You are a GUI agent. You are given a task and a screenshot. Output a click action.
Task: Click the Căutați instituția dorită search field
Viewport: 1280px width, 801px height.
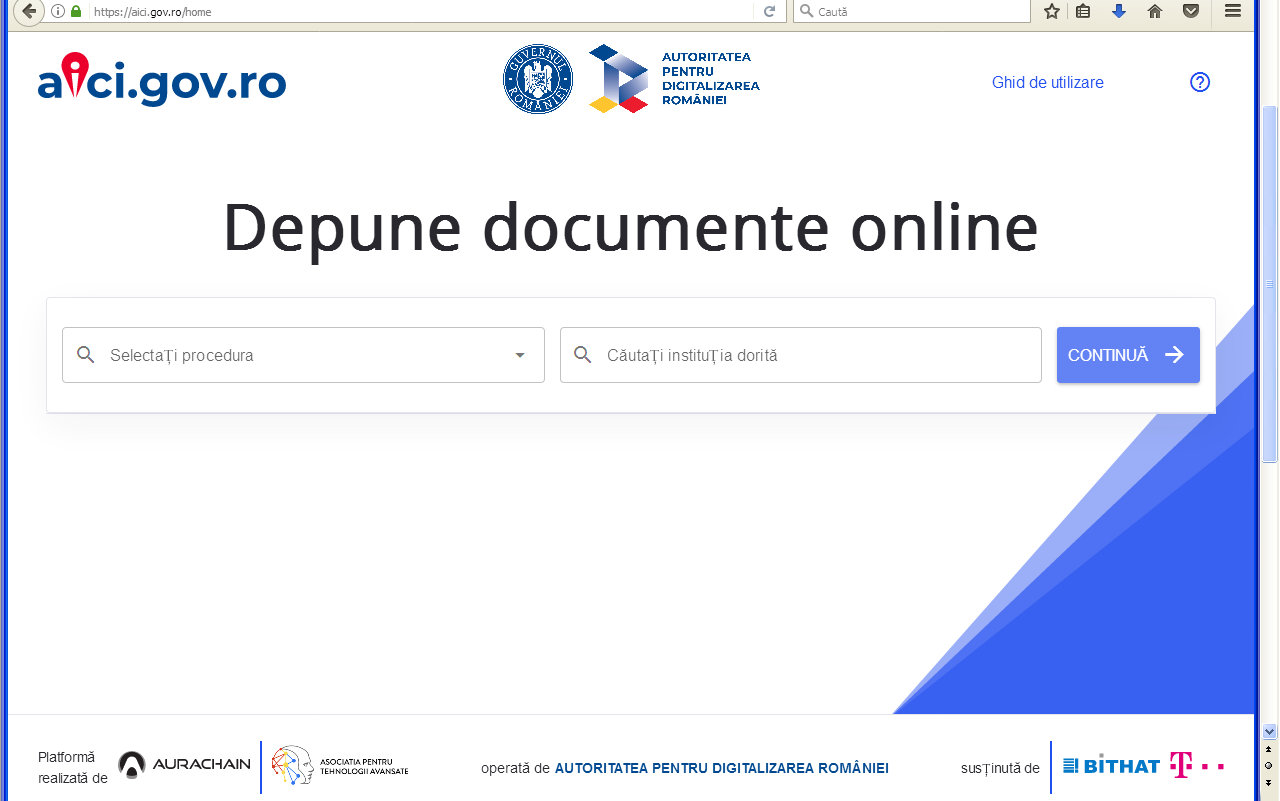pyautogui.click(x=800, y=355)
